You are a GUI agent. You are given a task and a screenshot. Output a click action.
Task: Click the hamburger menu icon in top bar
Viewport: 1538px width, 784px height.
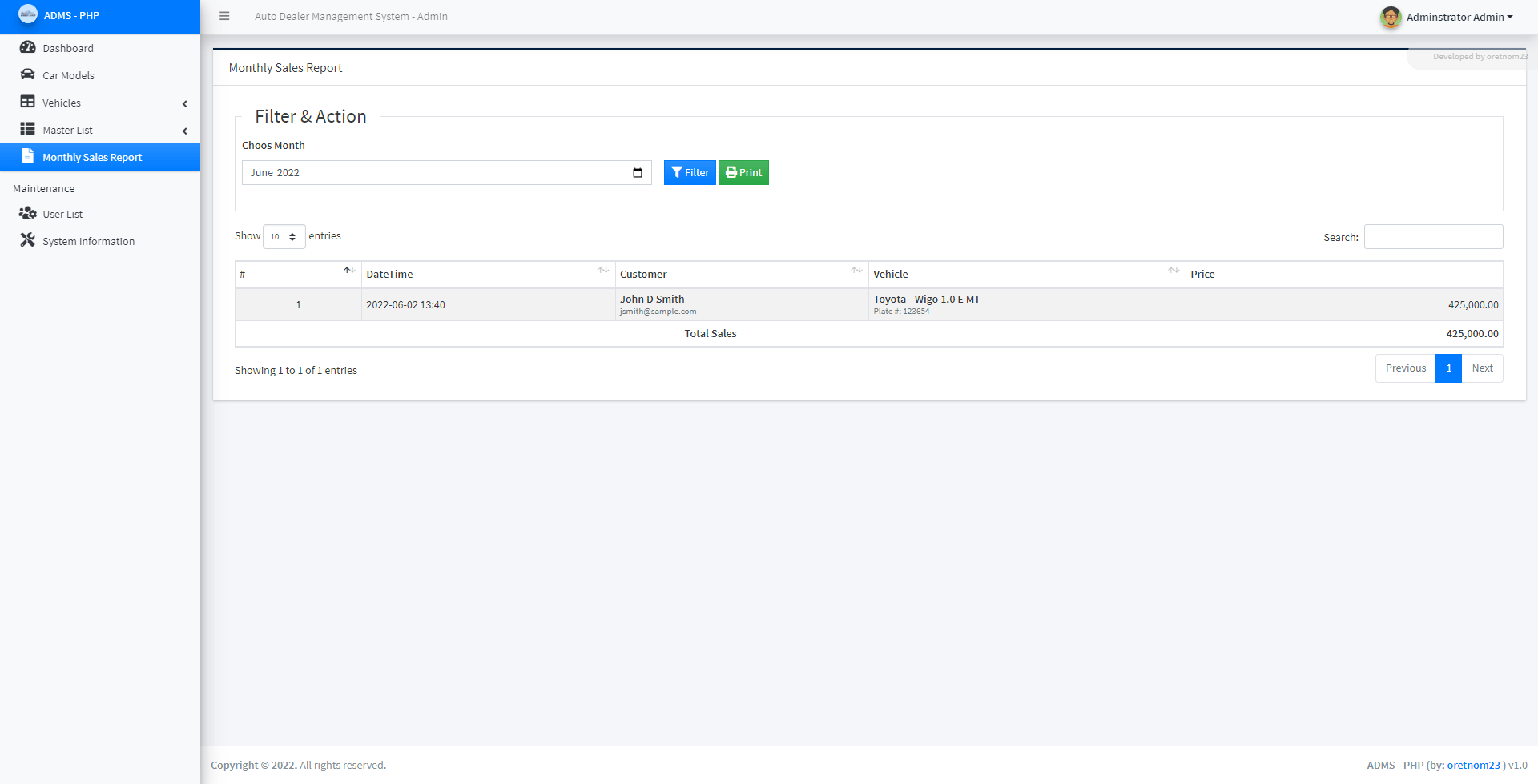pyautogui.click(x=224, y=16)
